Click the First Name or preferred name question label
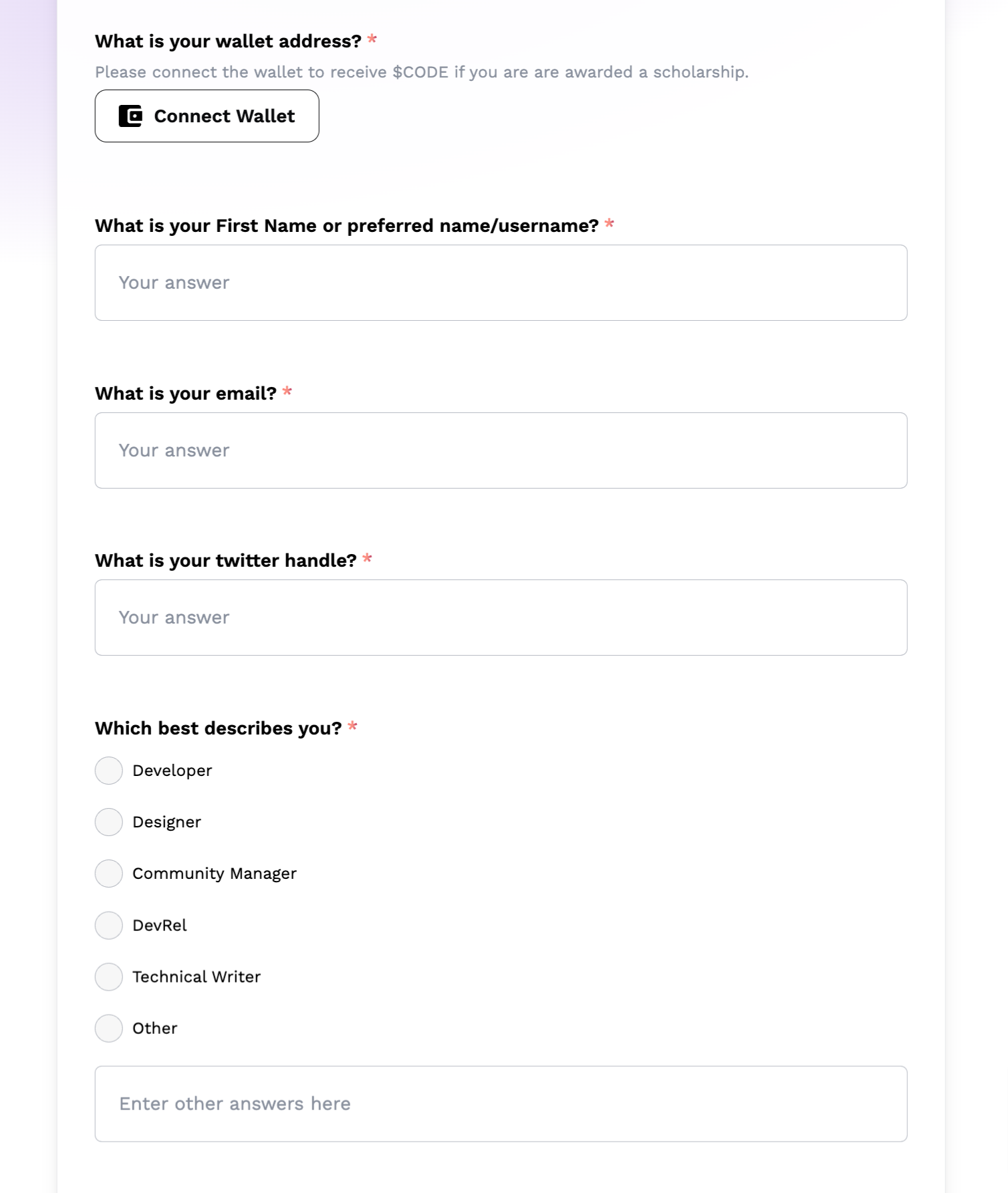Screen dimensions: 1008x1193 [x=346, y=226]
